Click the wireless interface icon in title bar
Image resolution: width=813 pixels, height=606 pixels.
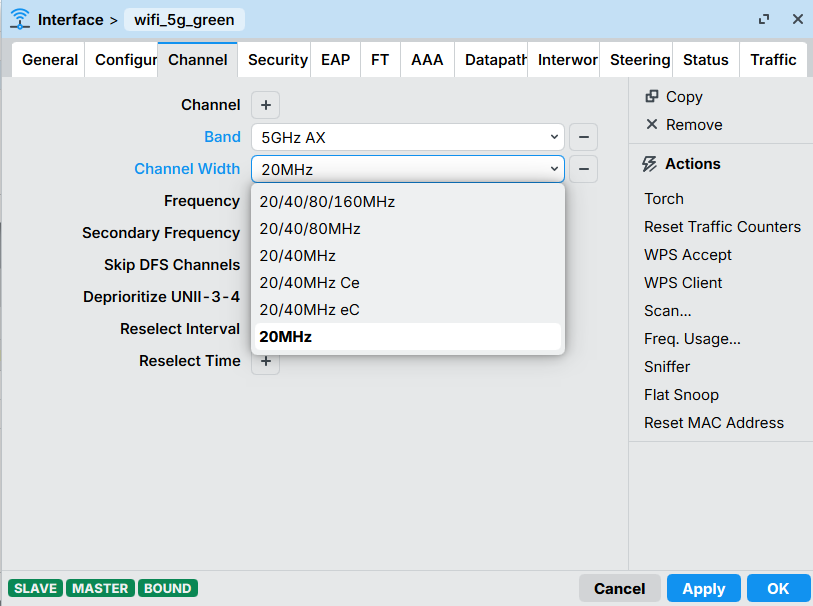coord(20,19)
